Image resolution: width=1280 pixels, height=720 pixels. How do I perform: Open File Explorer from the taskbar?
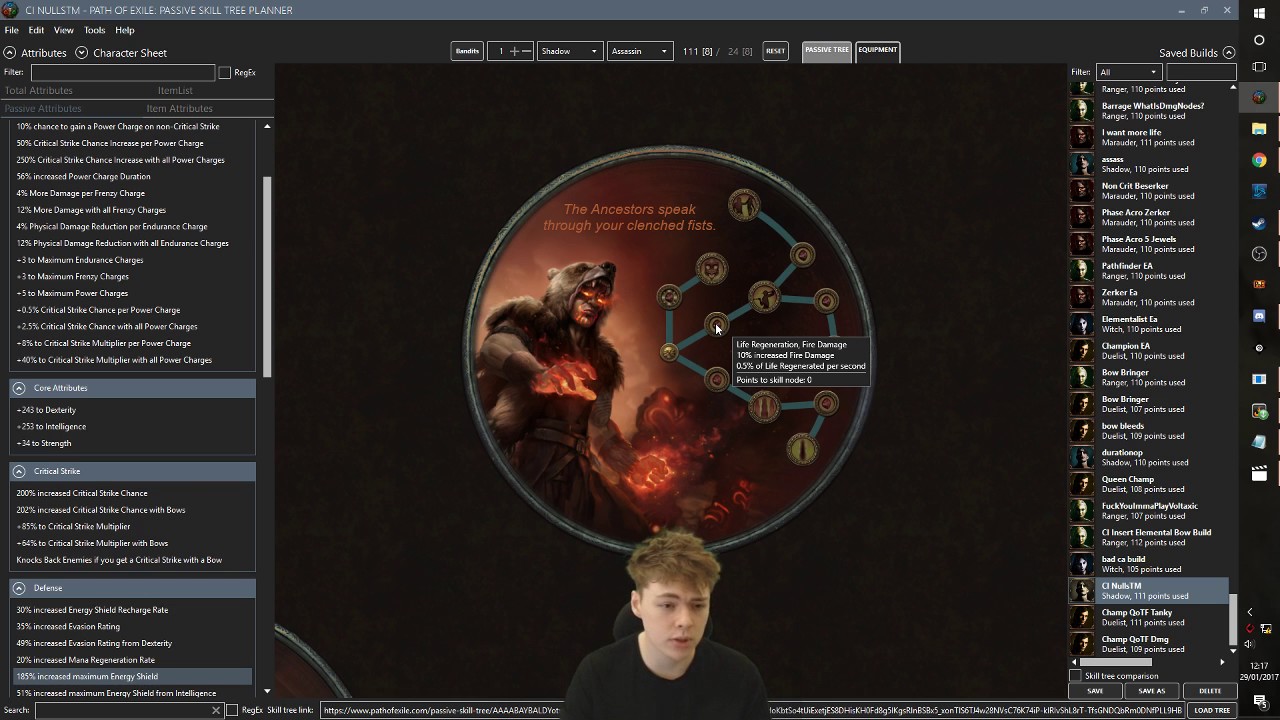point(1259,129)
